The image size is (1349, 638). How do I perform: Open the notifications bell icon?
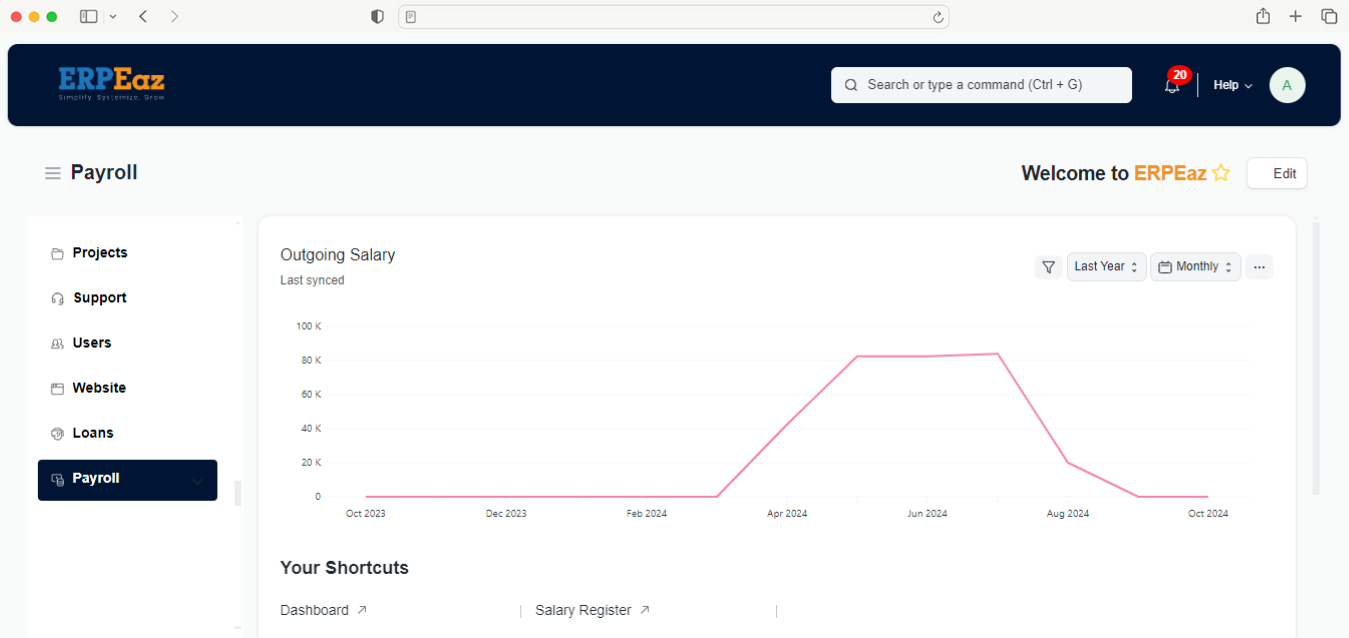(x=1172, y=86)
